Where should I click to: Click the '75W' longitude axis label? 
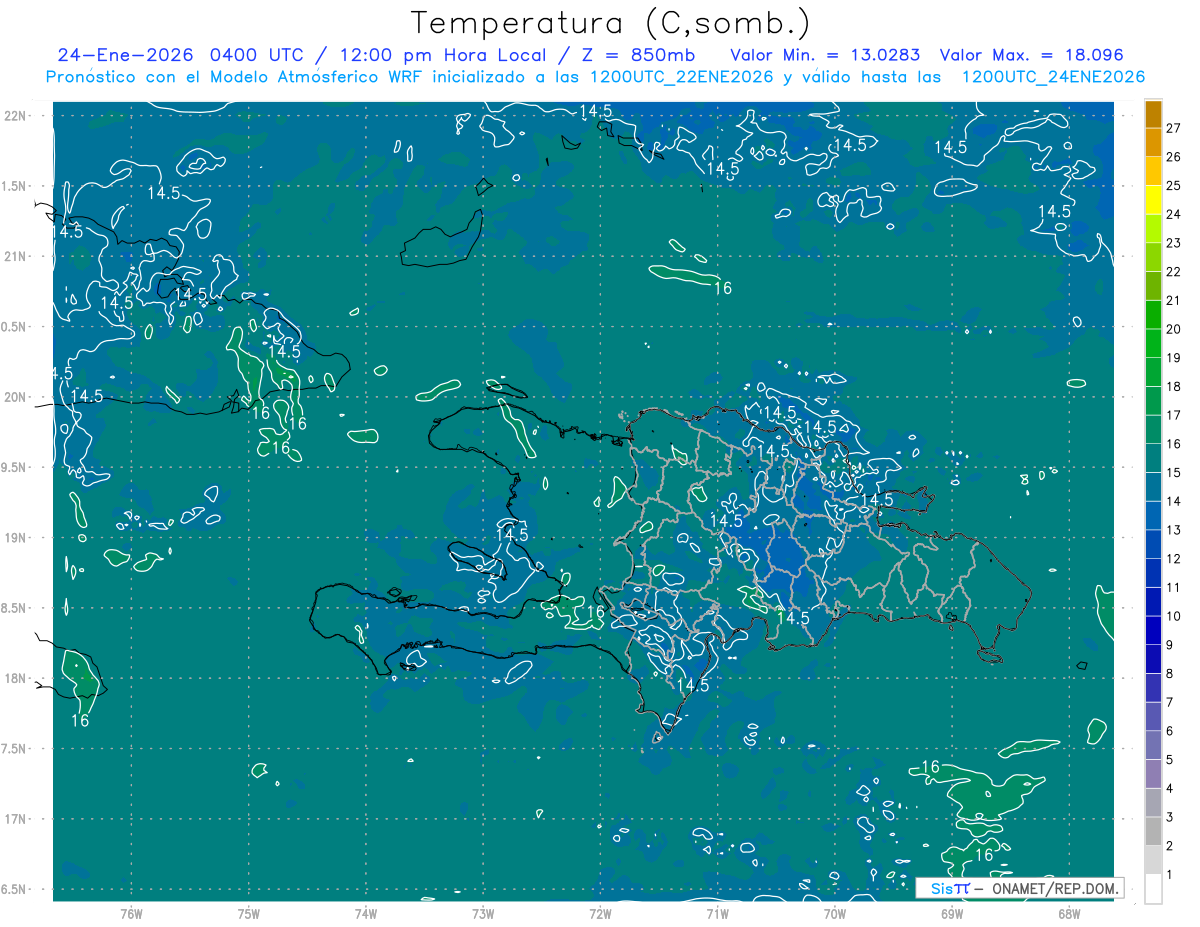[x=248, y=914]
